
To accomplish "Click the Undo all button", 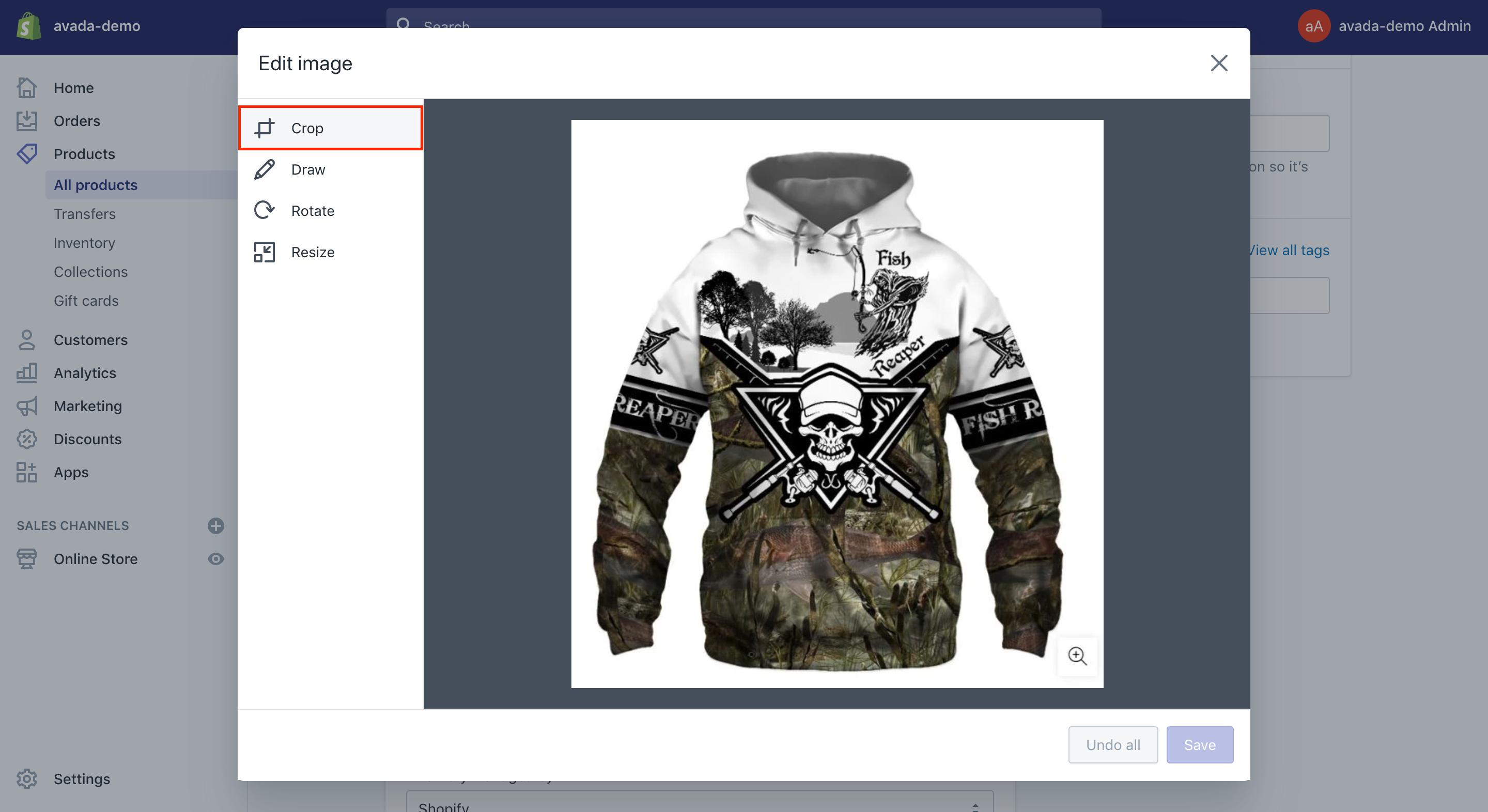I will 1112,744.
